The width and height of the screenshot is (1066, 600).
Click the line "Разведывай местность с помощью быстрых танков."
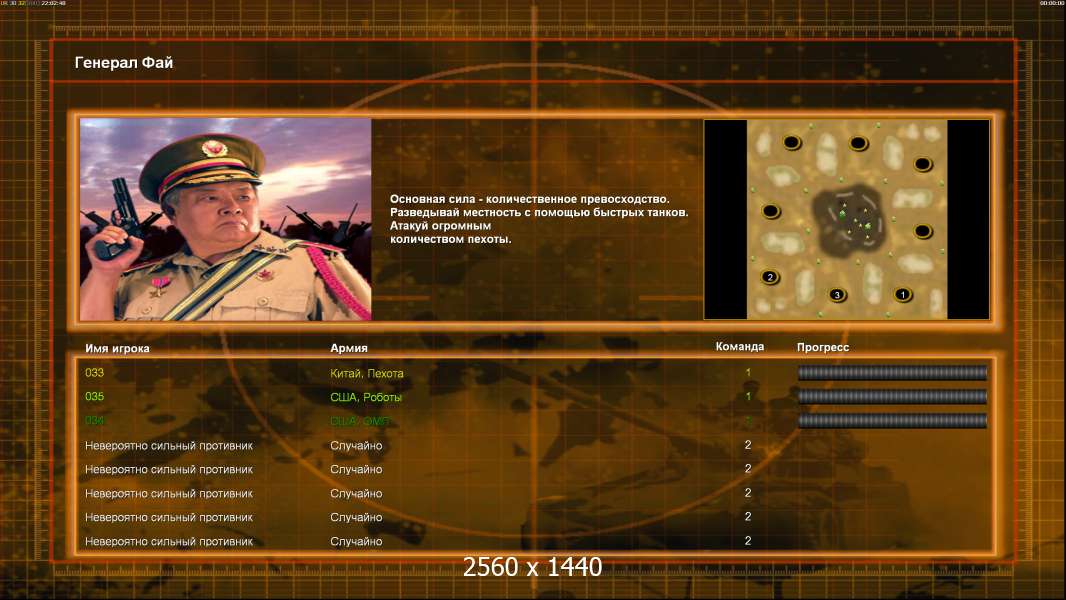click(539, 213)
